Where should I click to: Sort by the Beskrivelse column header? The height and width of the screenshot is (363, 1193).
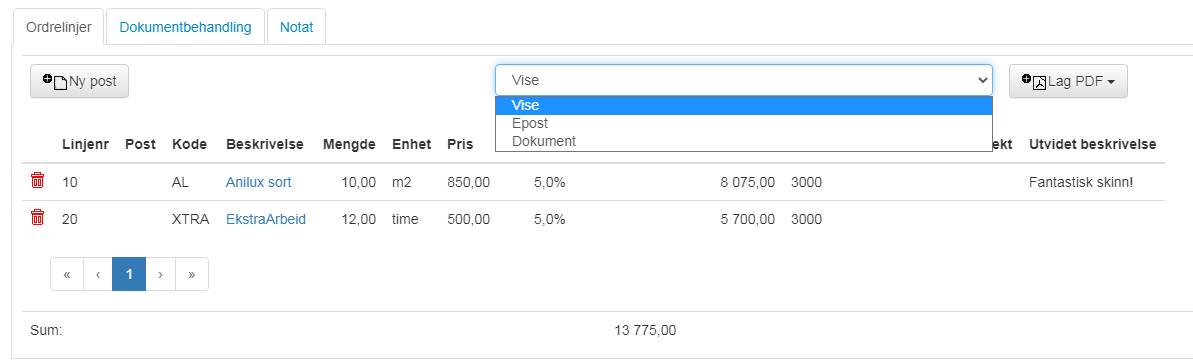click(265, 144)
